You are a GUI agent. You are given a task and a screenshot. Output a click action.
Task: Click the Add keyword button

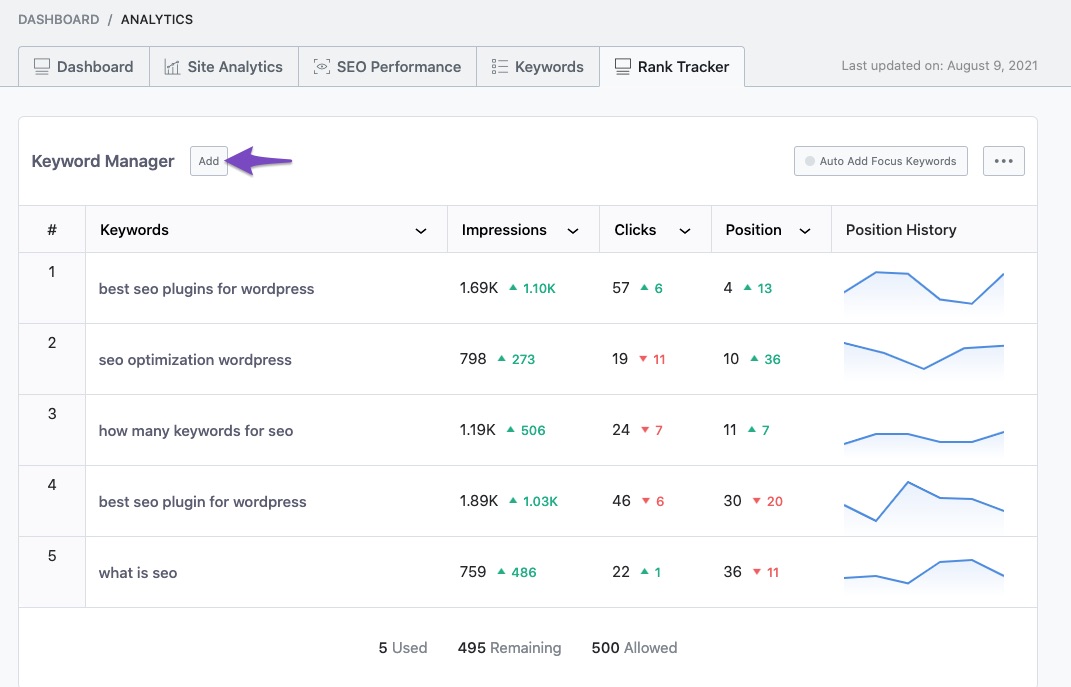208,161
